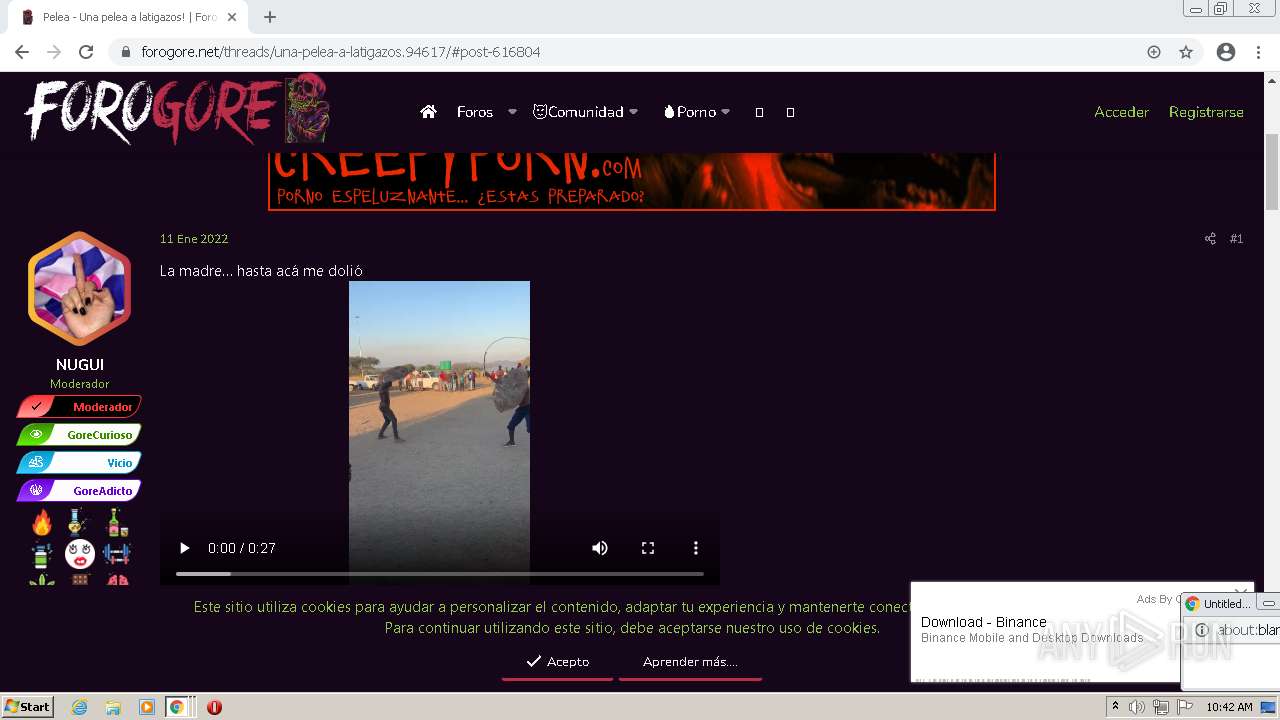Expand the Porno dropdown arrow
Image resolution: width=1280 pixels, height=720 pixels.
click(726, 112)
